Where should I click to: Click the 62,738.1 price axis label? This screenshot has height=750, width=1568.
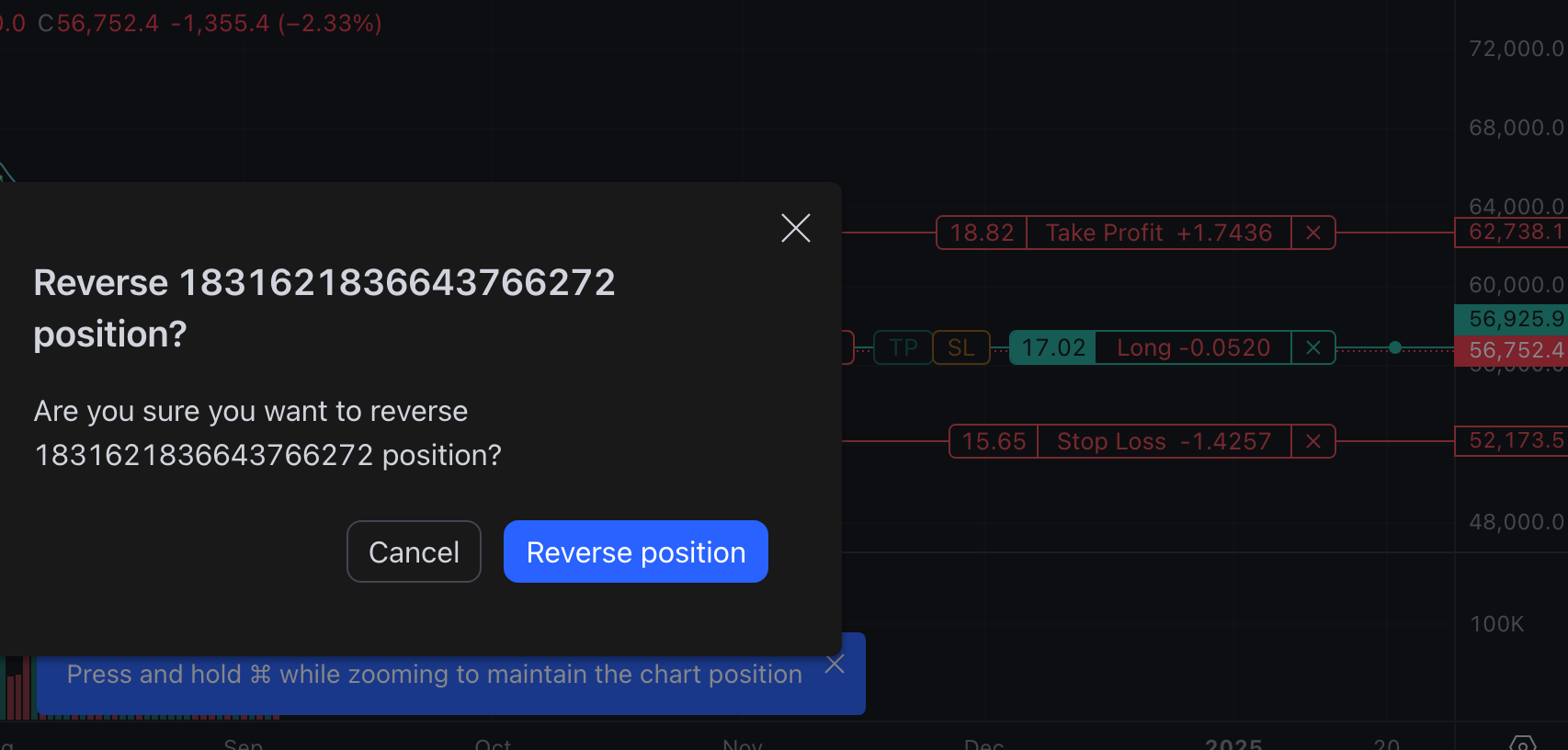click(1515, 233)
